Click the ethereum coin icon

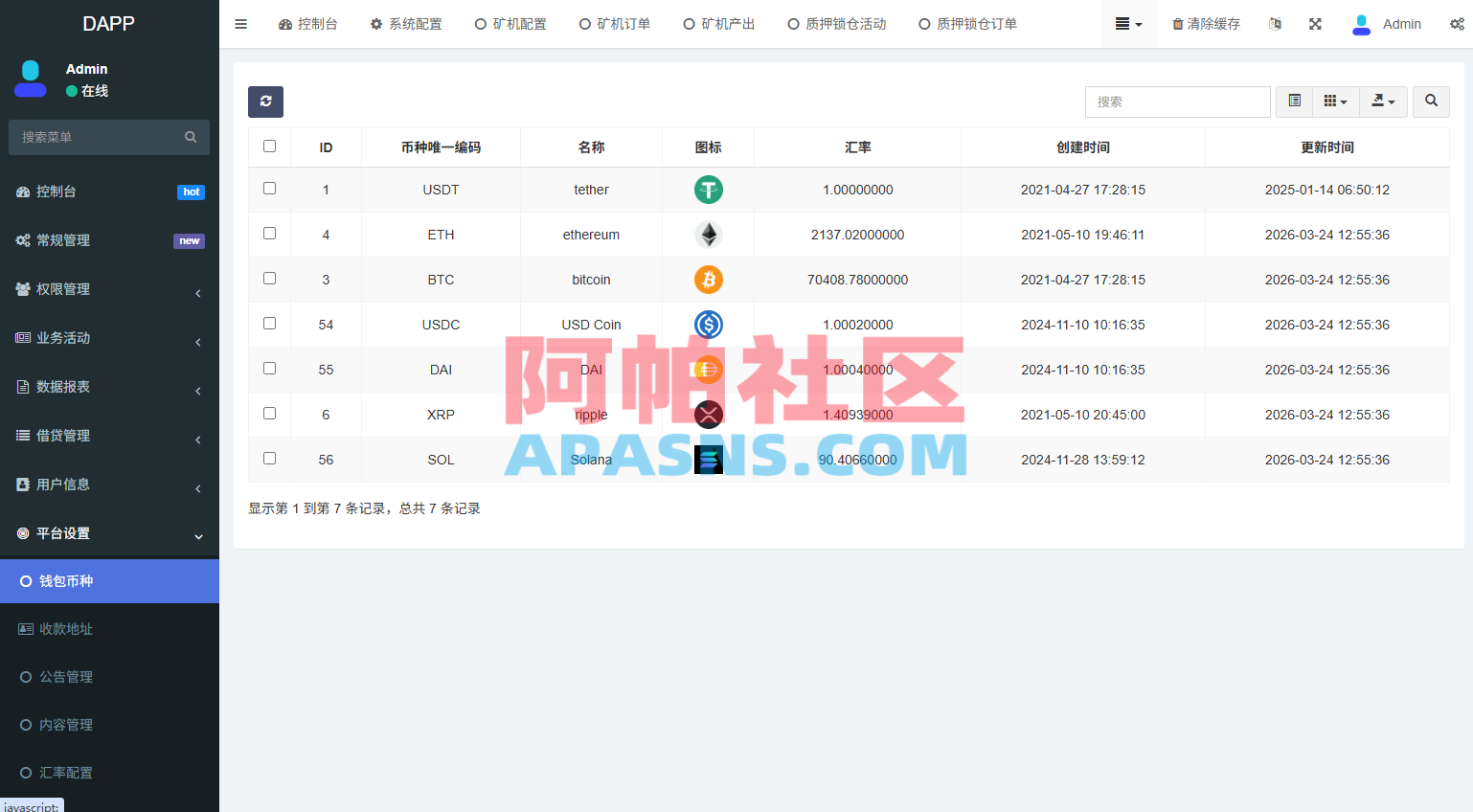[709, 235]
